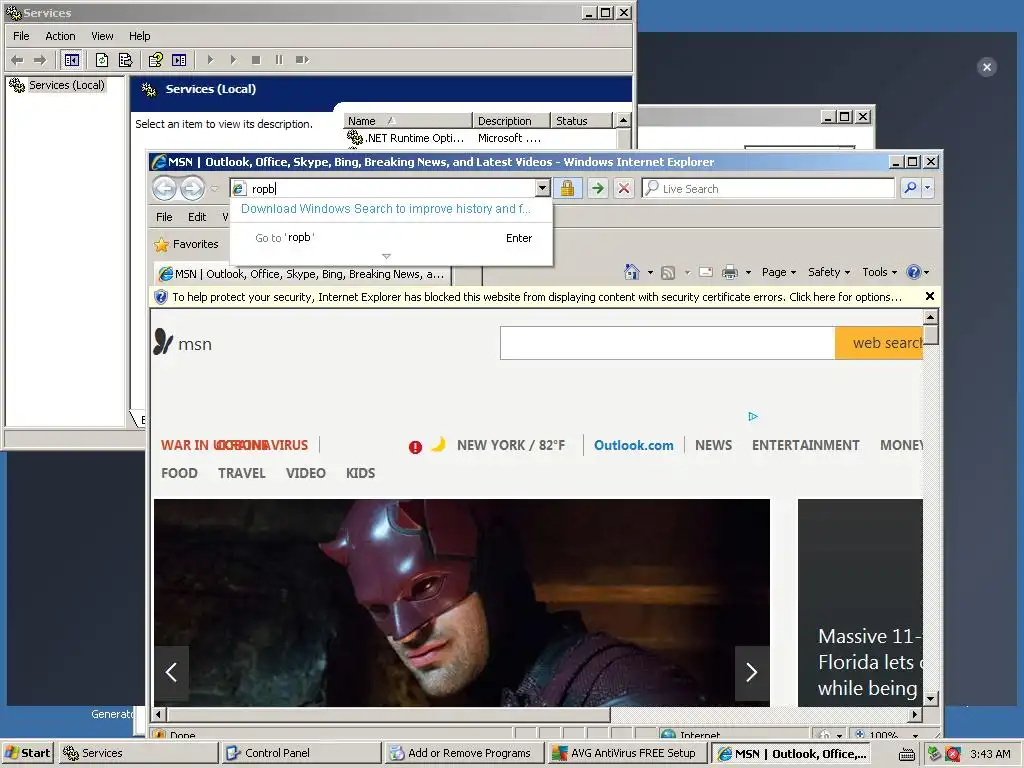Open search provider dropdown arrow

tap(927, 189)
